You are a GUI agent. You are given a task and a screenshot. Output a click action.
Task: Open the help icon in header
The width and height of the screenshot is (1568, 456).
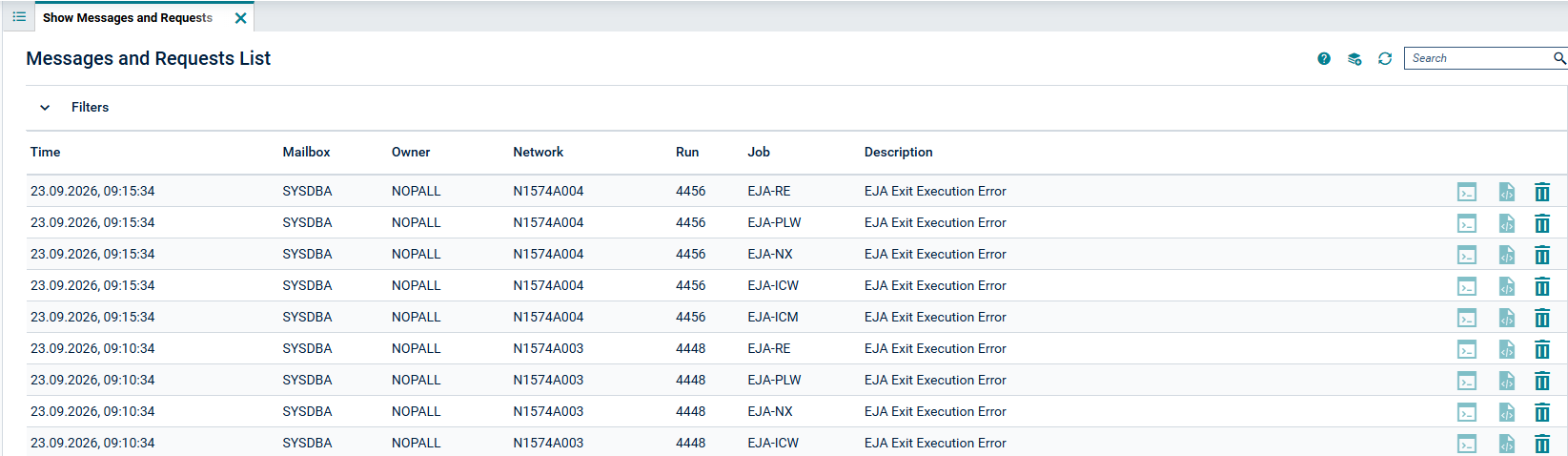coord(1324,59)
